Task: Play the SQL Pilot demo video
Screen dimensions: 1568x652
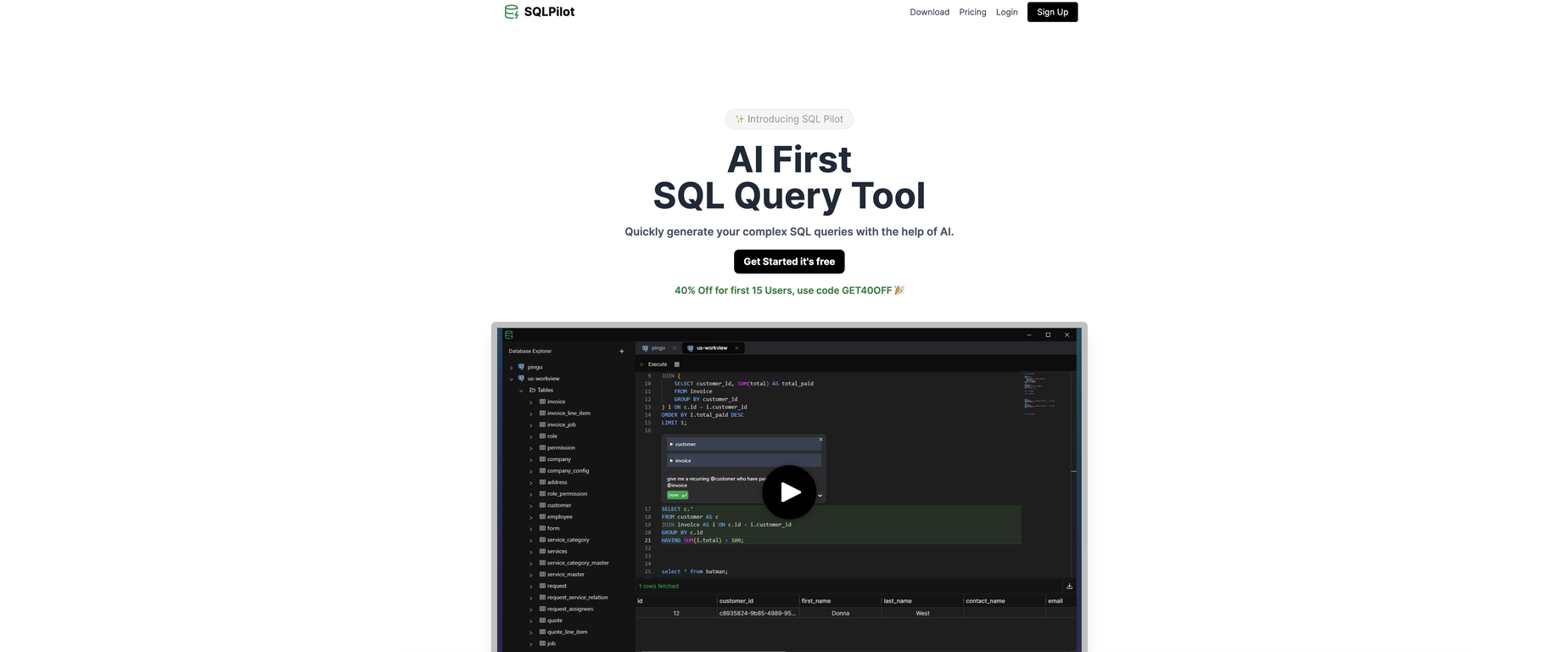Action: pyautogui.click(x=789, y=492)
